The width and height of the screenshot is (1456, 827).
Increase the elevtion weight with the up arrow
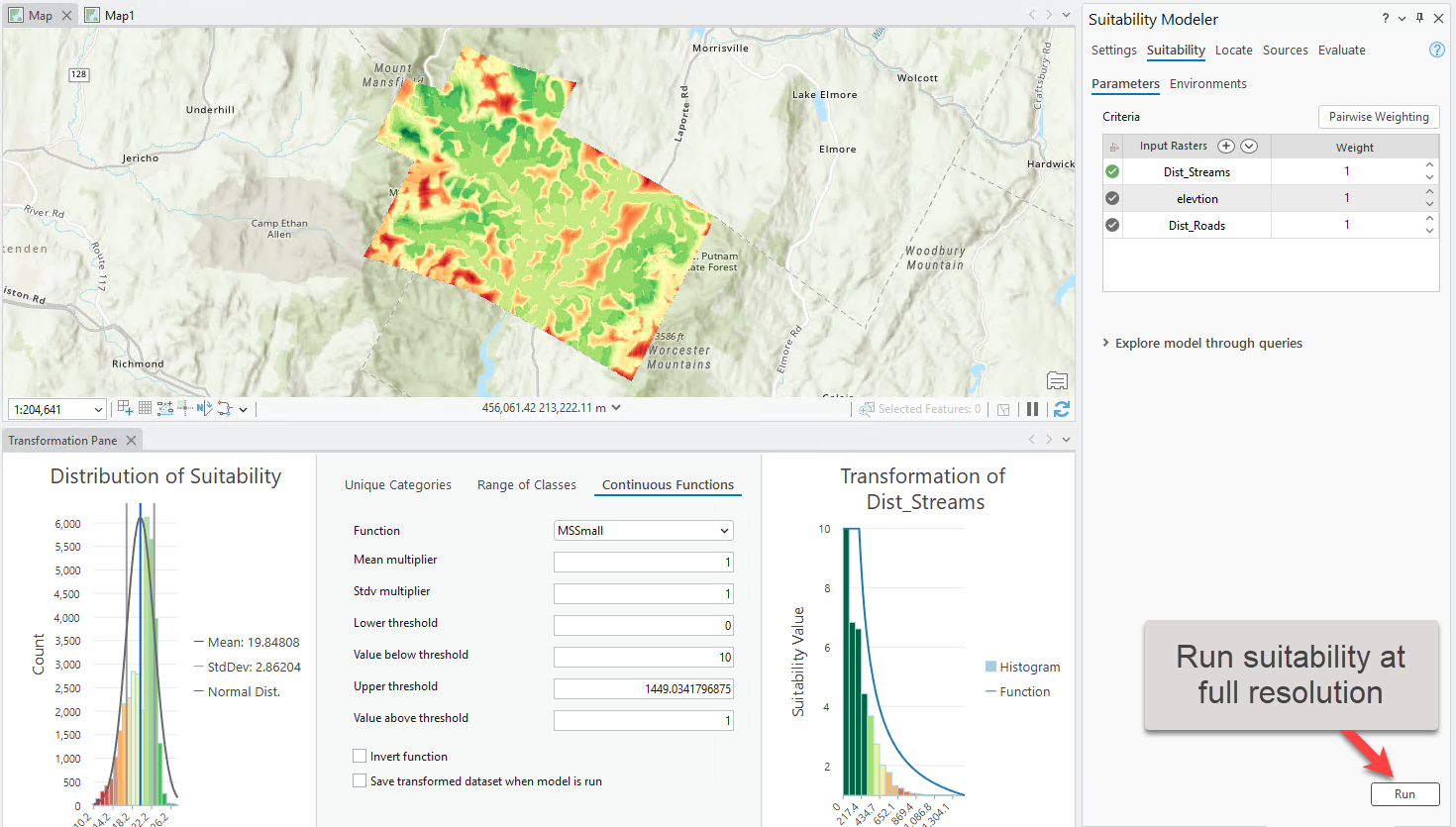click(x=1429, y=192)
